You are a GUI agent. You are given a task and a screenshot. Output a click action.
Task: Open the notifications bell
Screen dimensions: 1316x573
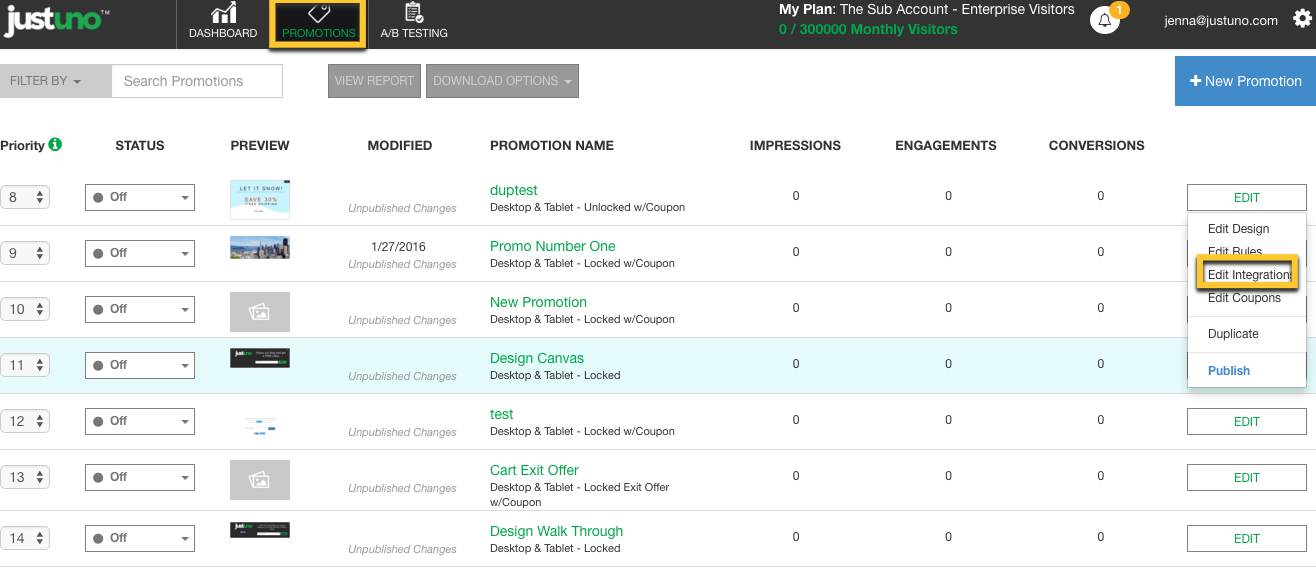(x=1104, y=20)
